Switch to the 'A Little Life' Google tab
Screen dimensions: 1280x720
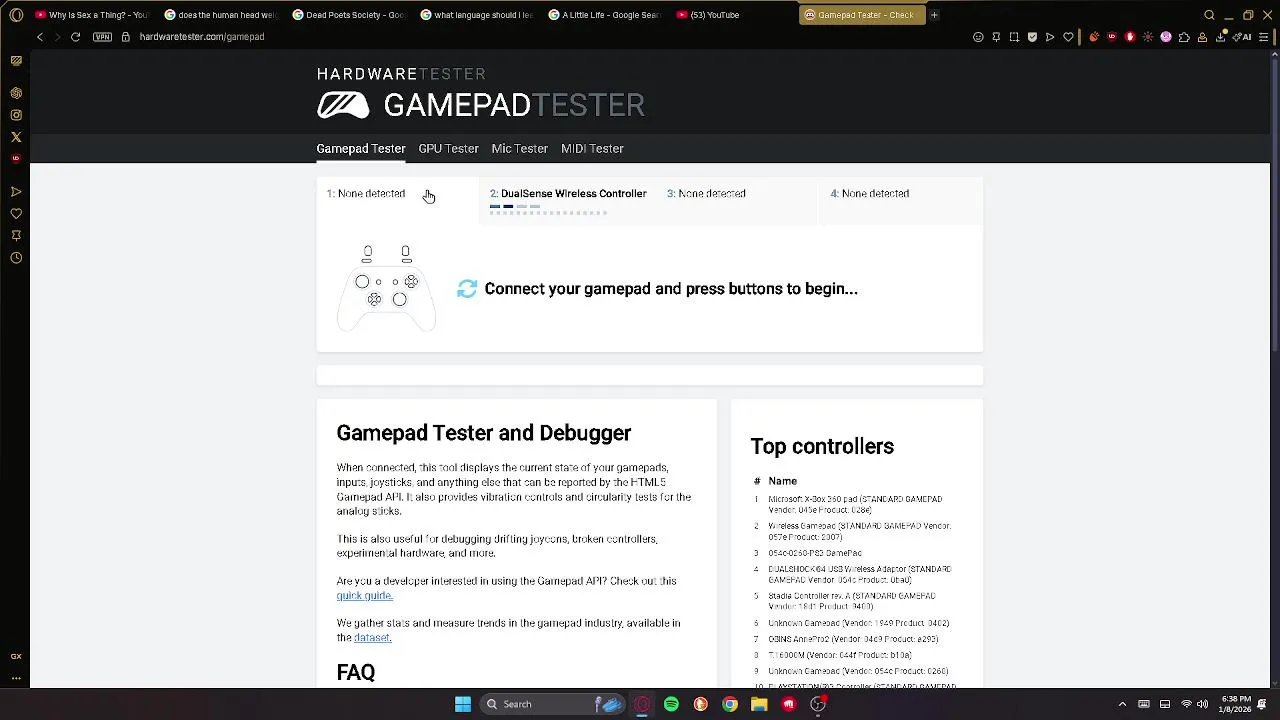(604, 15)
